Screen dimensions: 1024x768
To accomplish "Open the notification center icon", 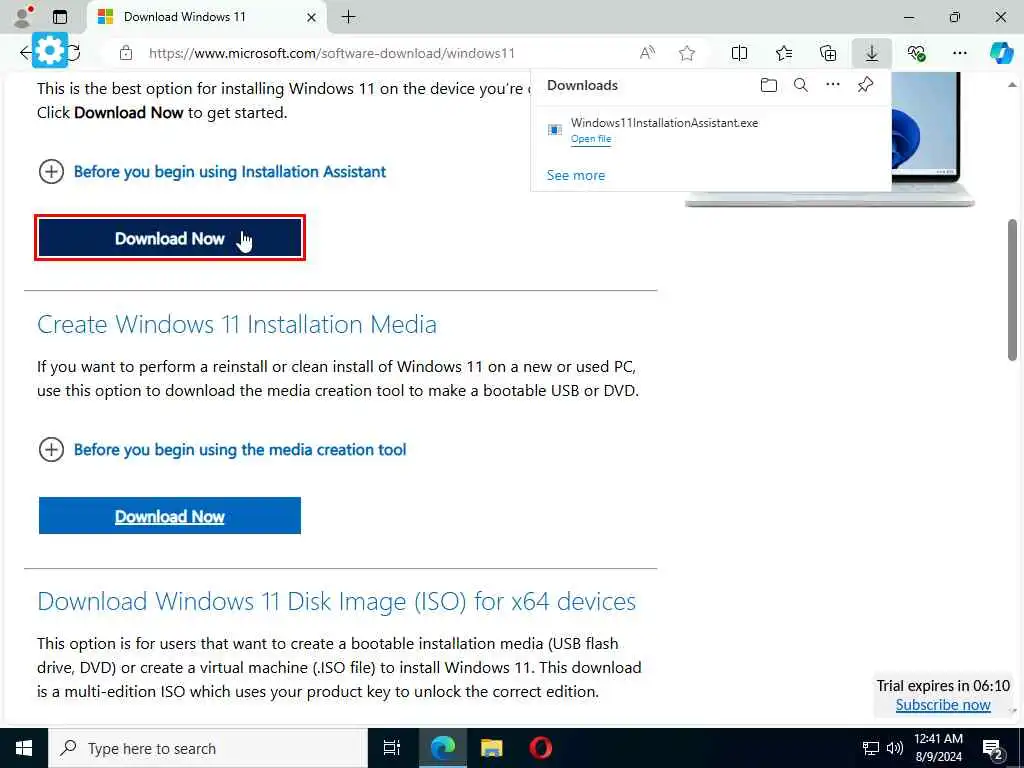I will point(993,750).
